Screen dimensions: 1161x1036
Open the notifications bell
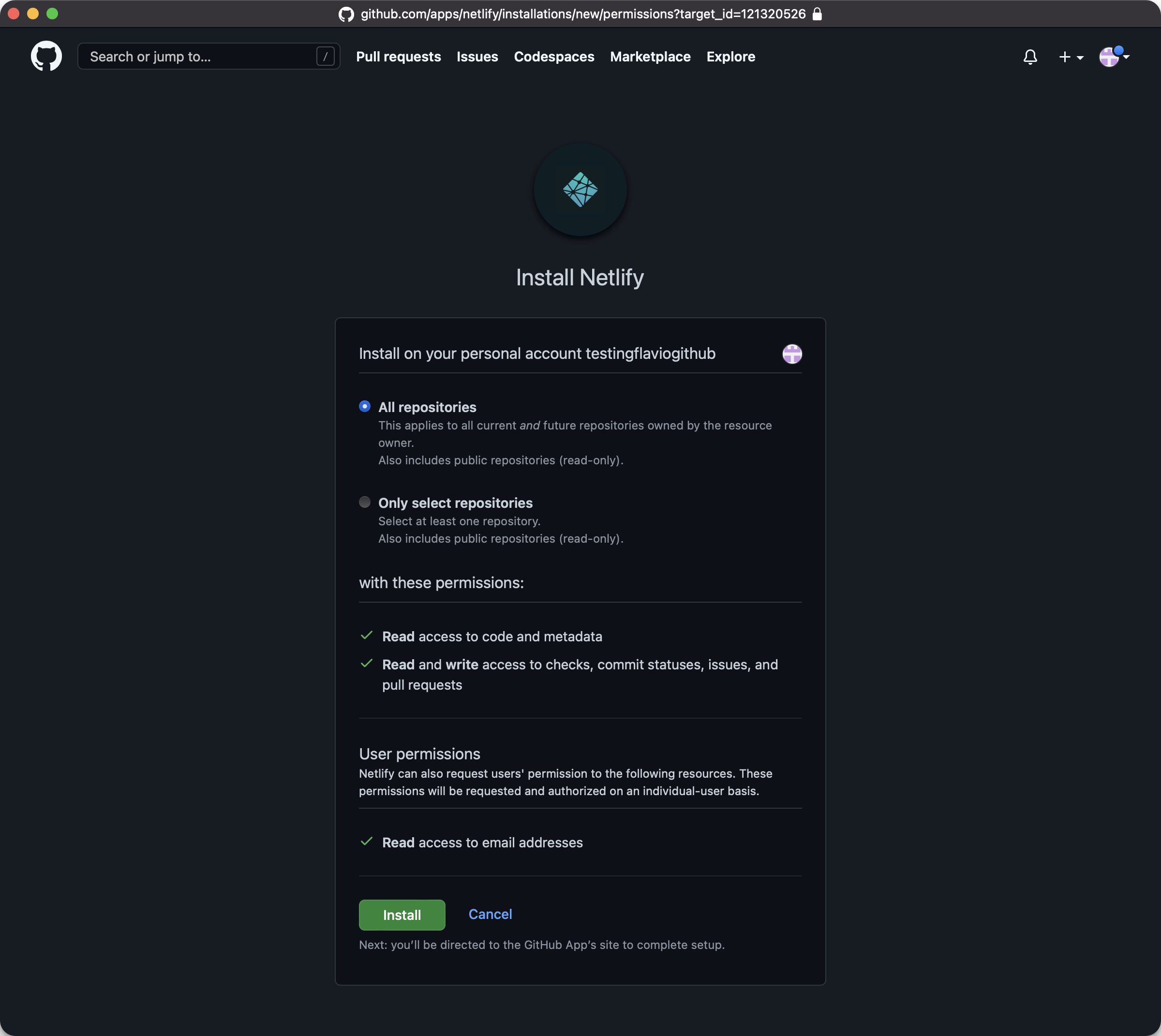(x=1029, y=57)
